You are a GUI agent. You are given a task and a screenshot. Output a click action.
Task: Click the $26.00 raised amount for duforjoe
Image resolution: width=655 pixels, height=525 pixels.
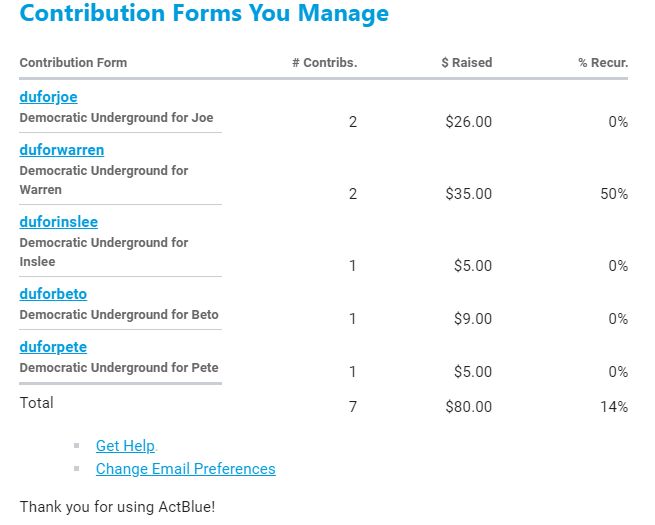pos(468,122)
